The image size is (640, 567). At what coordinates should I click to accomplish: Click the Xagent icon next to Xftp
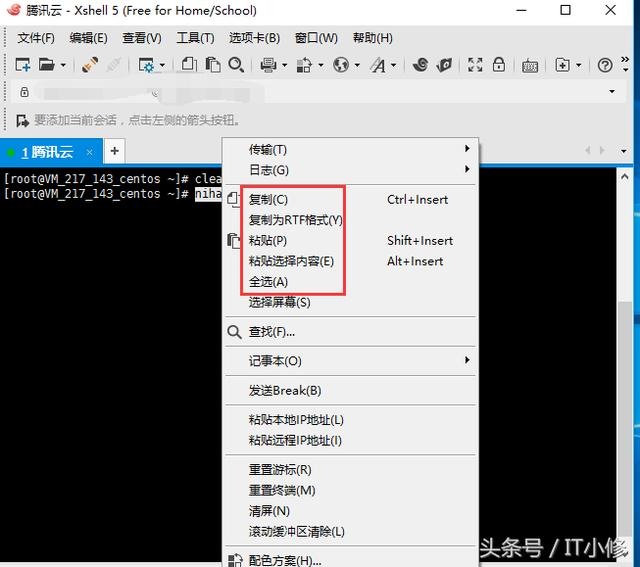(x=444, y=64)
